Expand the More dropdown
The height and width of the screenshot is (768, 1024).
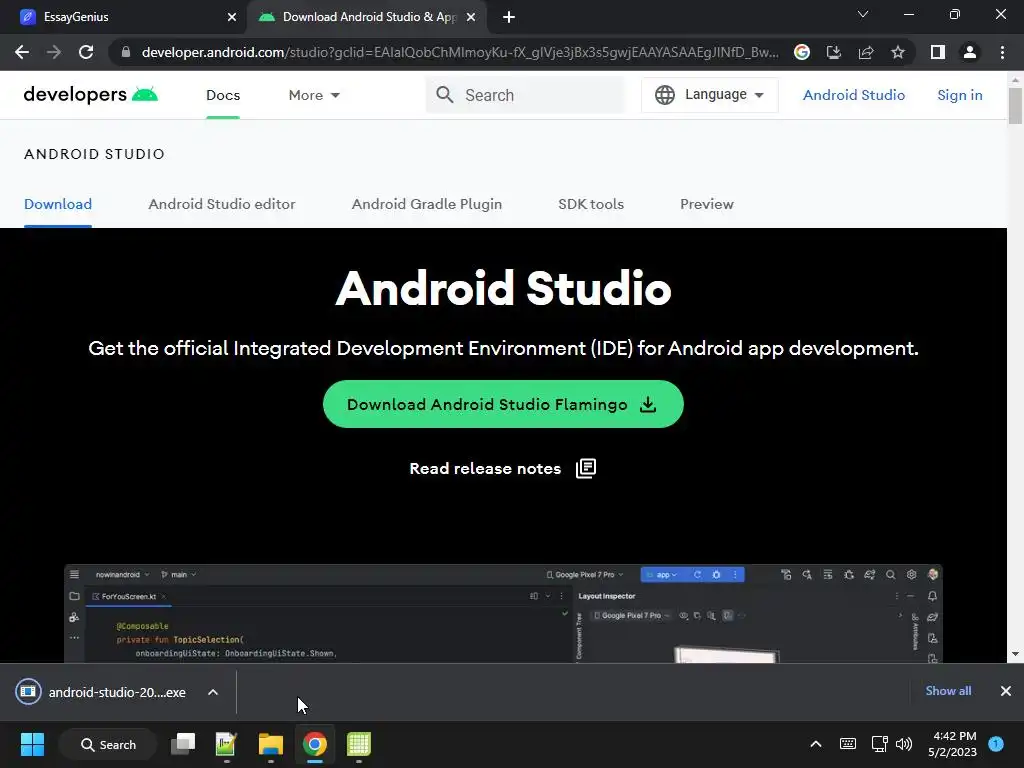pyautogui.click(x=314, y=95)
